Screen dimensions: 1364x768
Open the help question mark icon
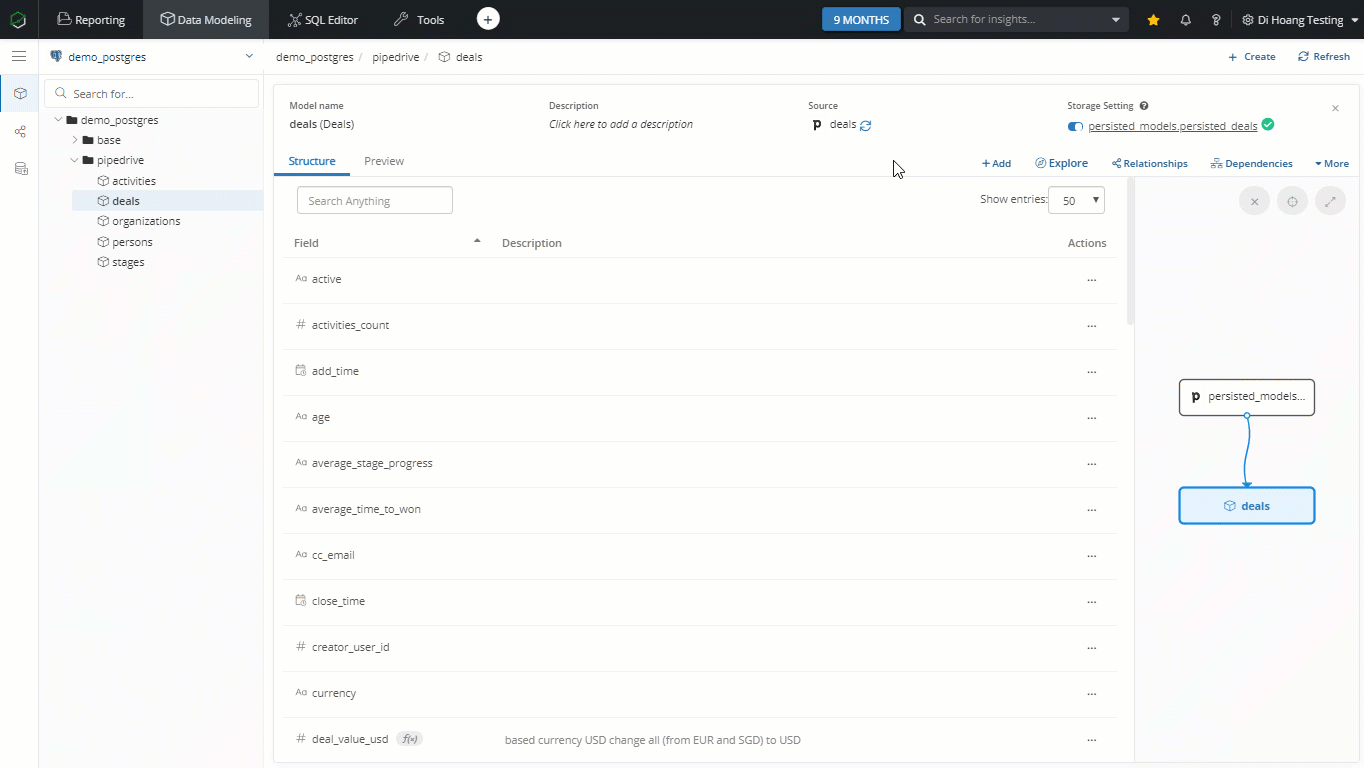pyautogui.click(x=1216, y=20)
